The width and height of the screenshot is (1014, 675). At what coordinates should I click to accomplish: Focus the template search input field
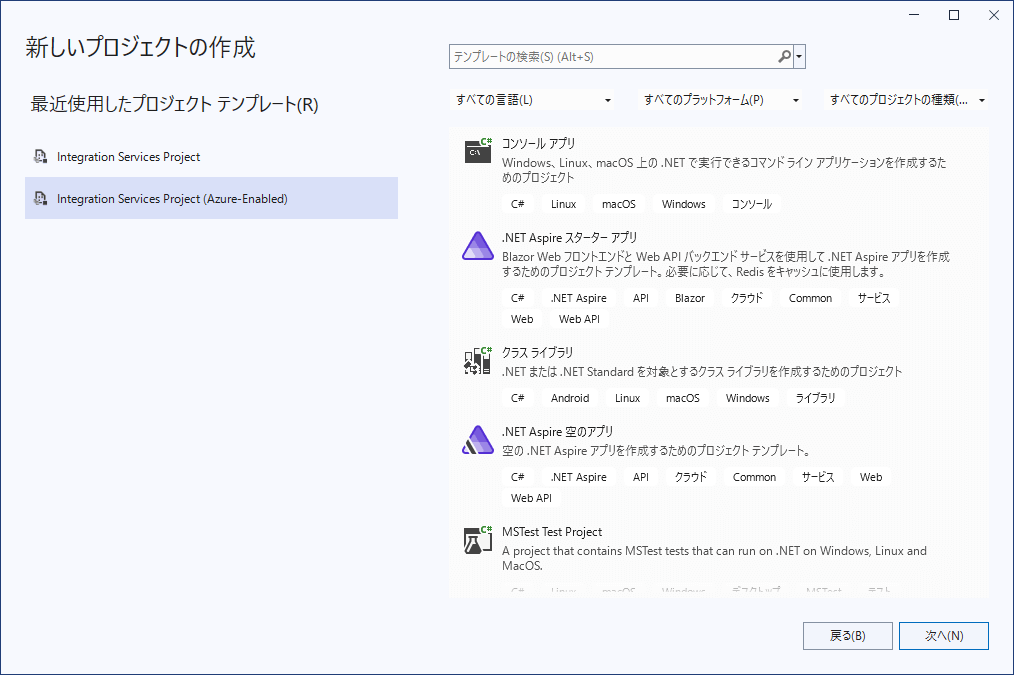click(612, 57)
